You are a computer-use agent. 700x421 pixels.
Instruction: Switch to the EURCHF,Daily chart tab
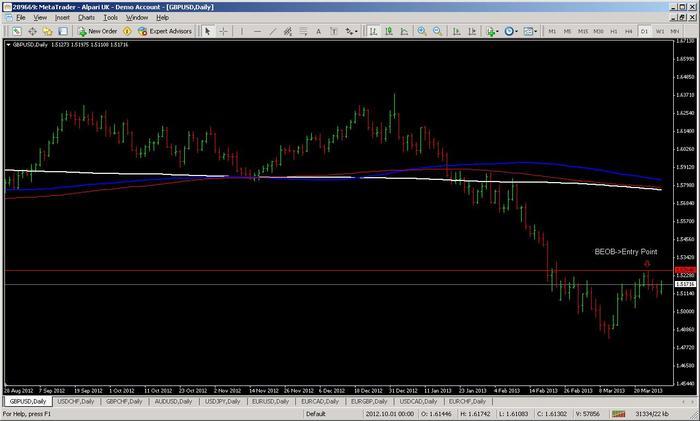pos(467,401)
